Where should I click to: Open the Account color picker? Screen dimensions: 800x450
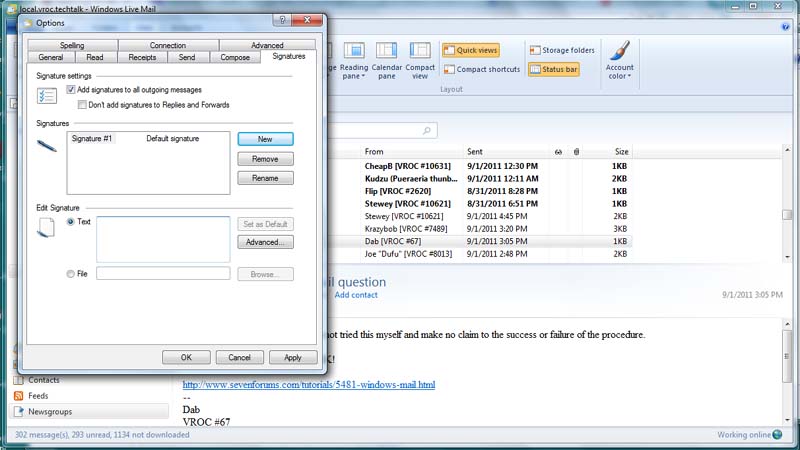(x=619, y=61)
